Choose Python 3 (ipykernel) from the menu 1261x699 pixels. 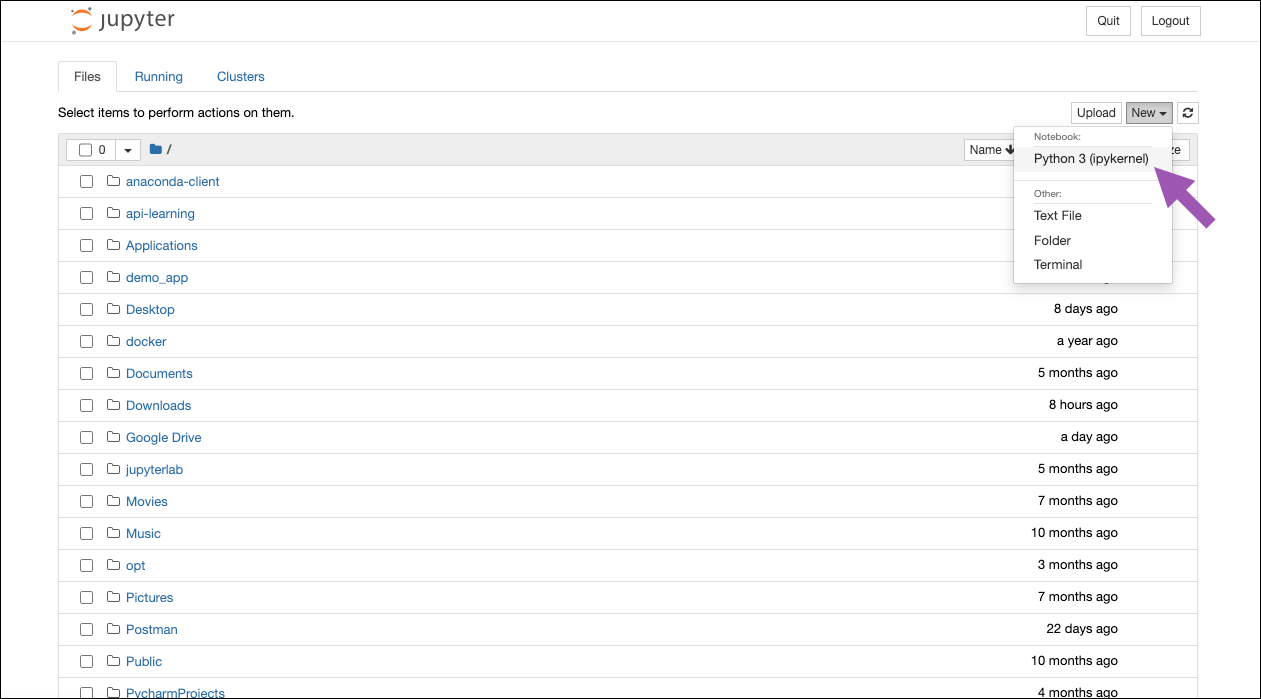[x=1091, y=159]
